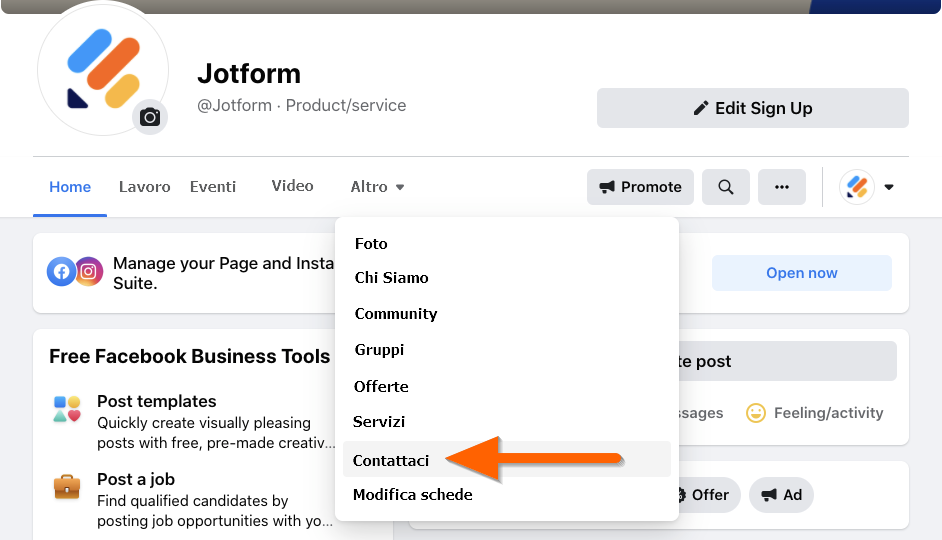Click the Promote button
The width and height of the screenshot is (942, 540).
point(640,187)
